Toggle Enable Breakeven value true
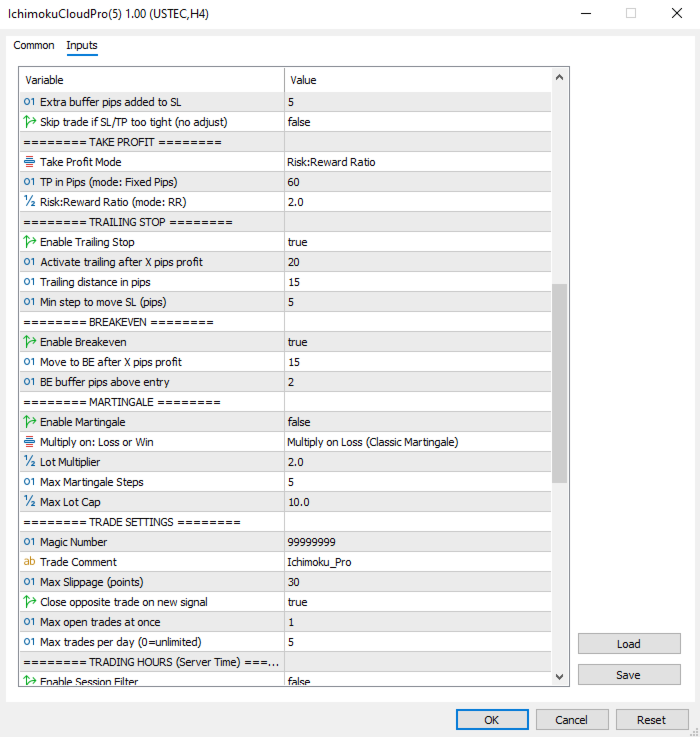700x737 pixels. click(x=417, y=342)
